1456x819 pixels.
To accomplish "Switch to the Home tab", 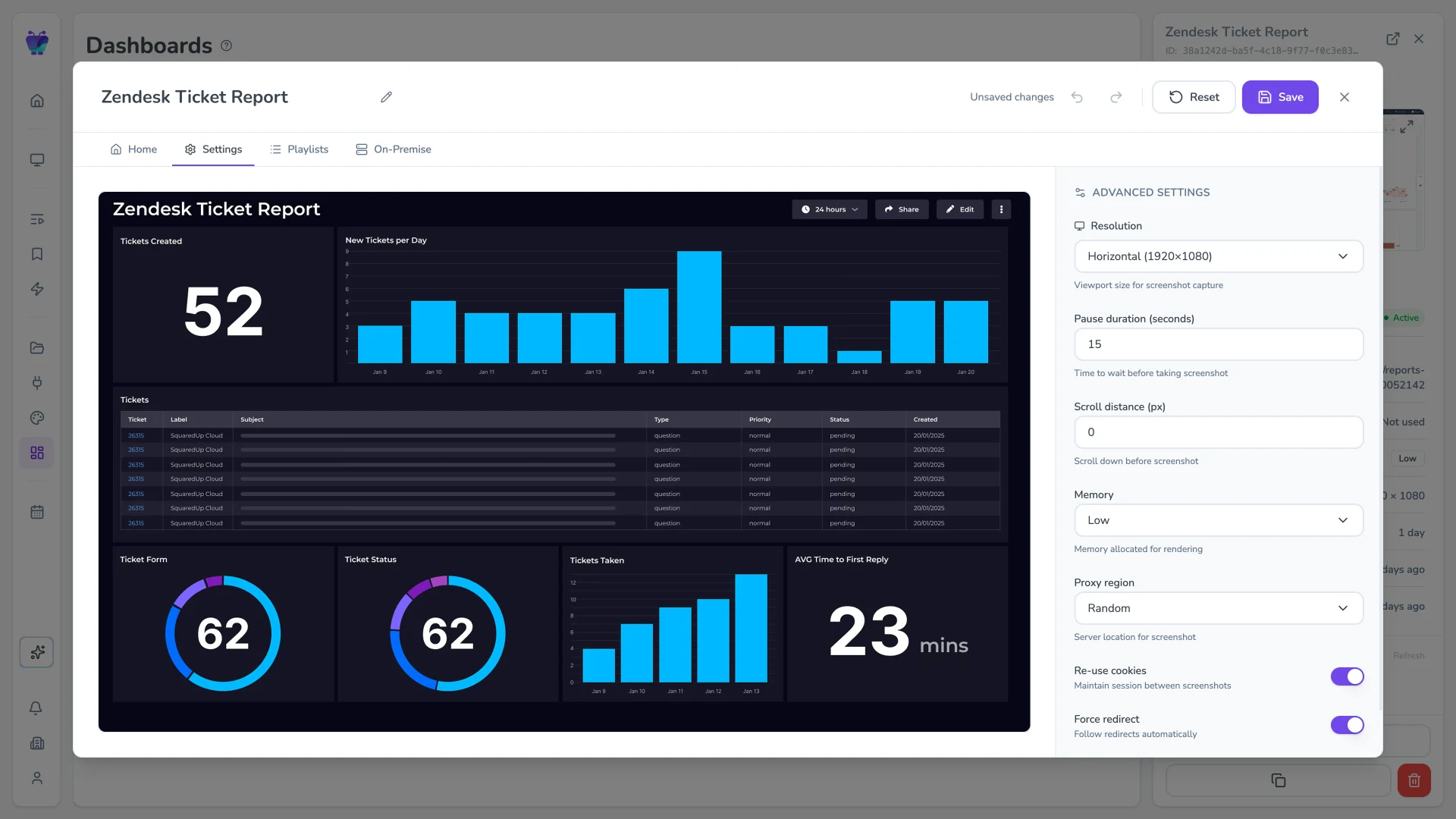I will [x=133, y=149].
